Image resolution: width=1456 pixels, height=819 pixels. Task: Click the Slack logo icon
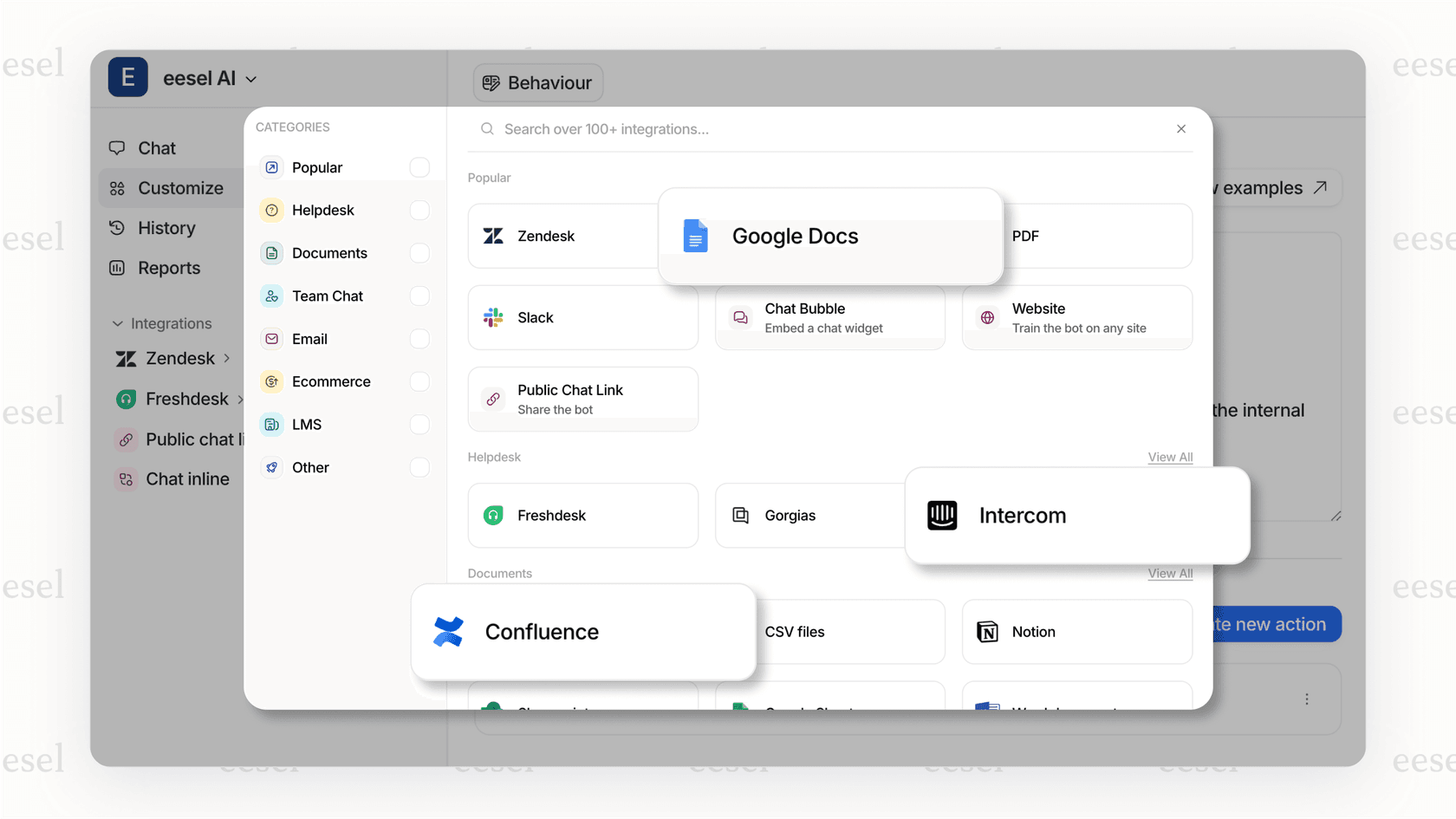(493, 317)
